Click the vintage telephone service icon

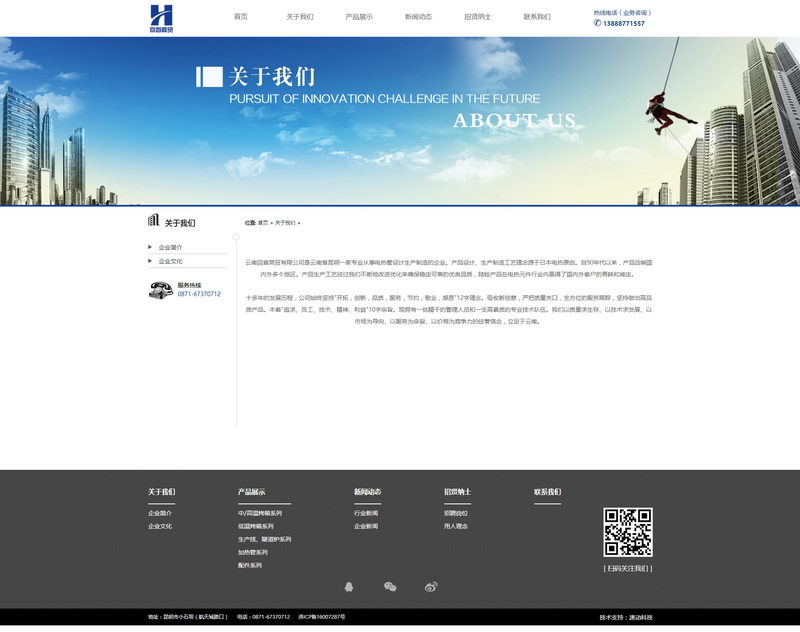[161, 290]
